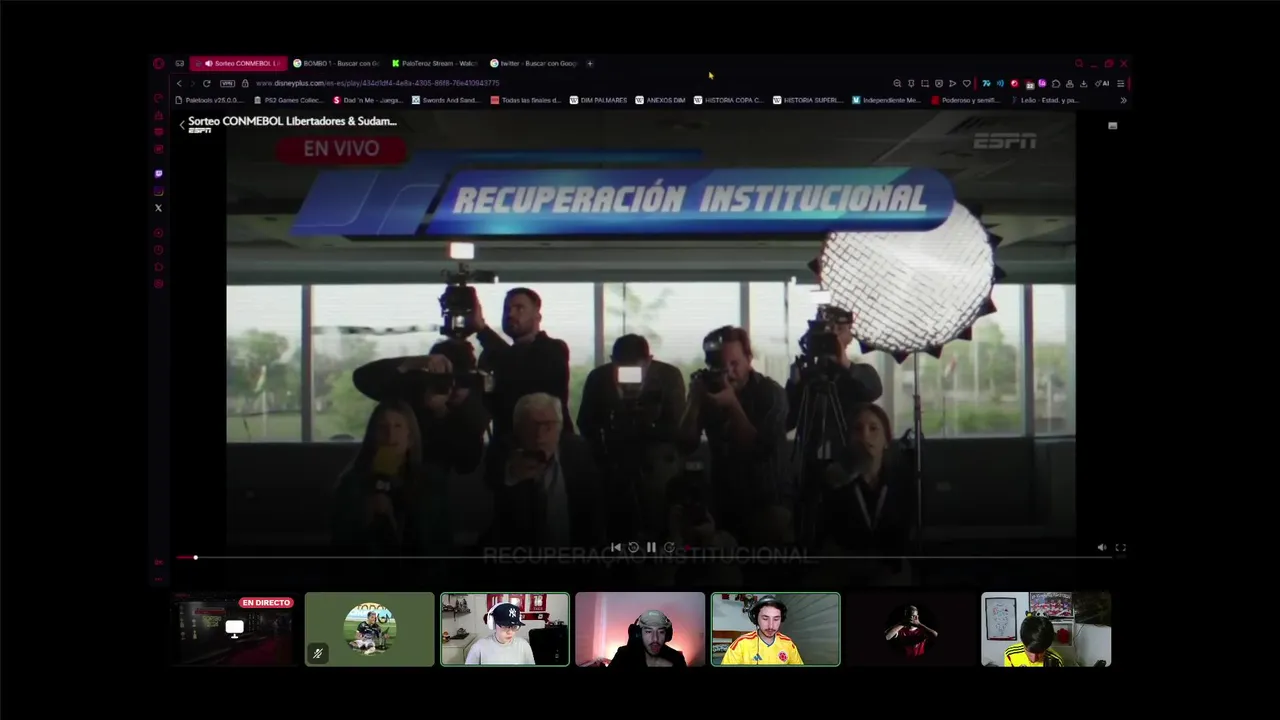1280x720 pixels.
Task: Reload the Disney Plus page
Action: [207, 83]
